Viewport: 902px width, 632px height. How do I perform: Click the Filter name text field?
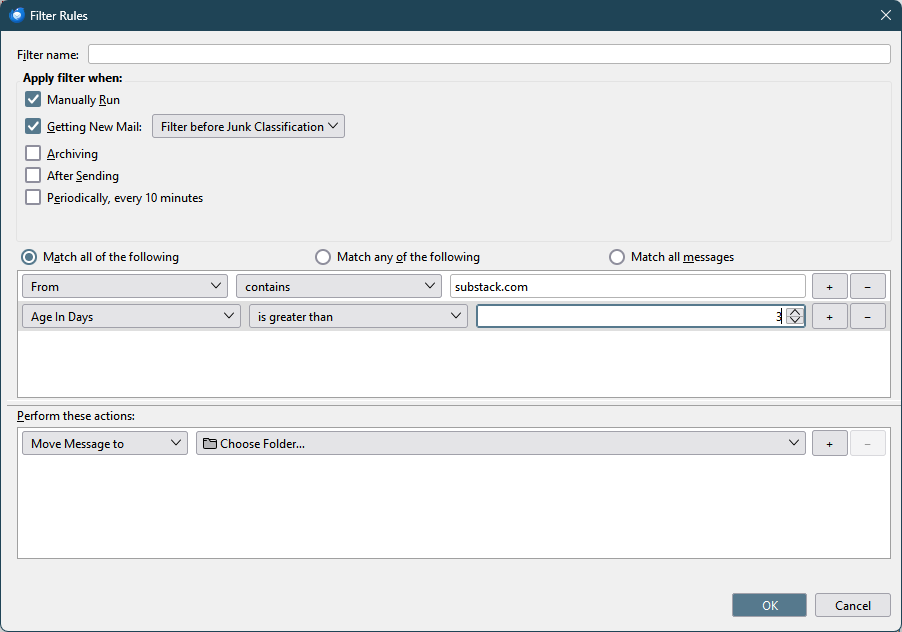pos(488,54)
